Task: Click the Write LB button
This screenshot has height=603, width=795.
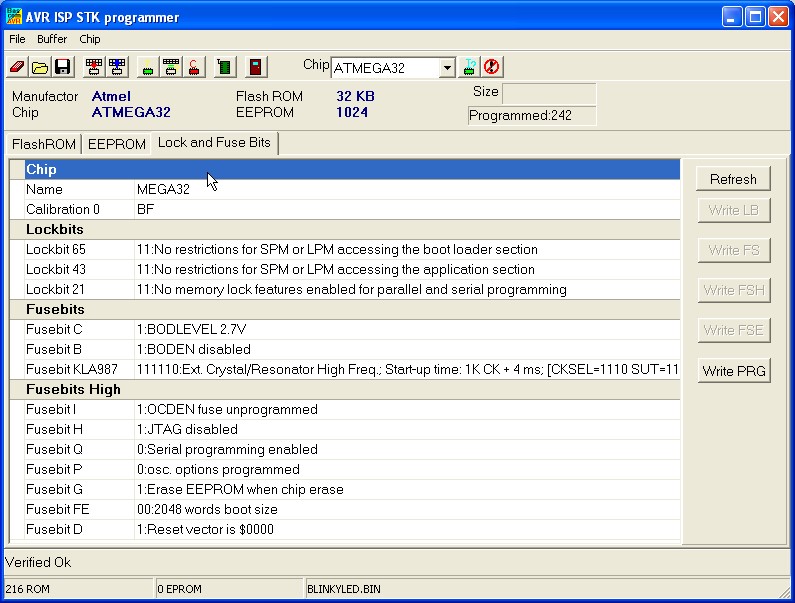Action: click(x=734, y=210)
